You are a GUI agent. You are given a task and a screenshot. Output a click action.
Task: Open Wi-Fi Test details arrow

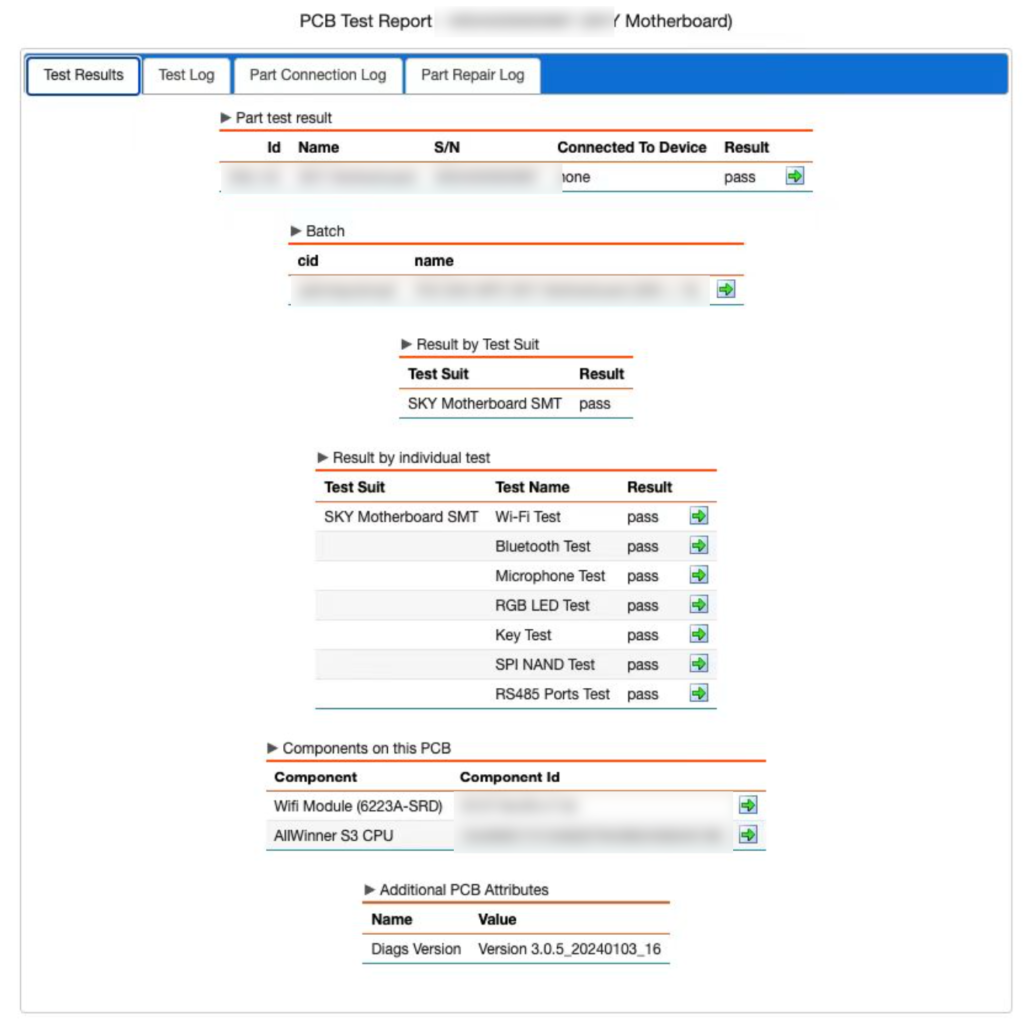[699, 516]
